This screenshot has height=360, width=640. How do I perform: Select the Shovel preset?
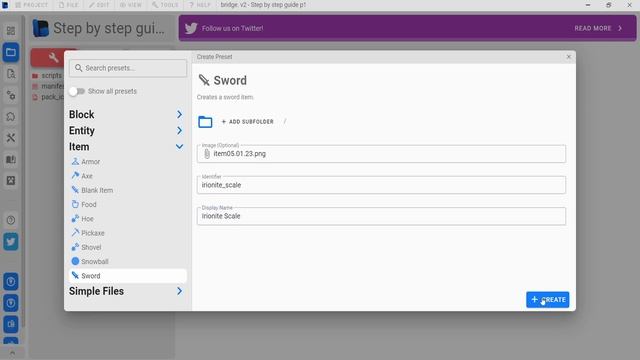click(x=127, y=247)
